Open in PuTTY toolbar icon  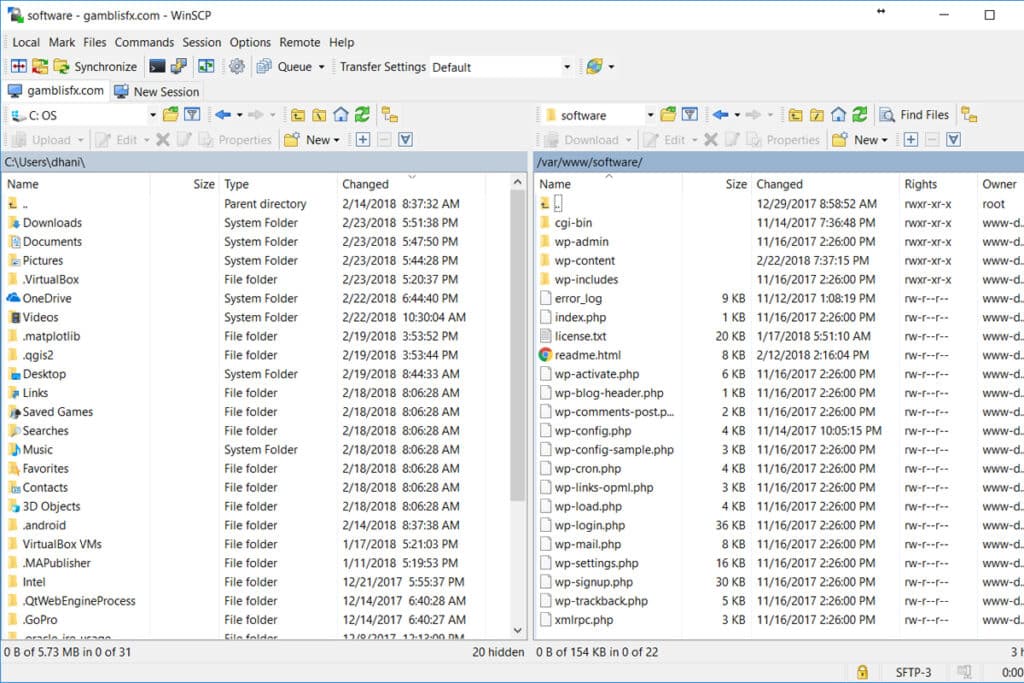pos(178,67)
